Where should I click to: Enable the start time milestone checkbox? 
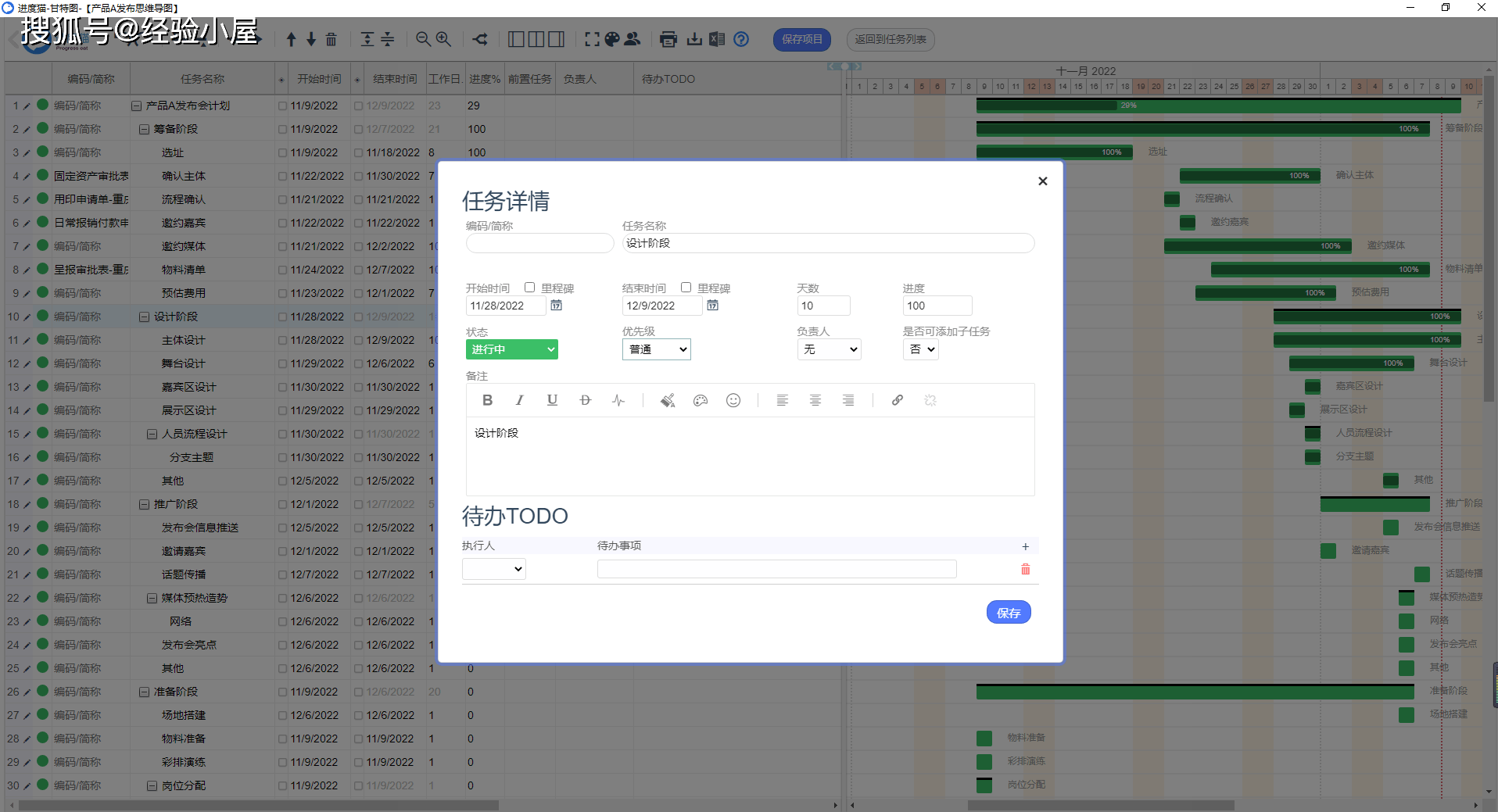tap(529, 288)
